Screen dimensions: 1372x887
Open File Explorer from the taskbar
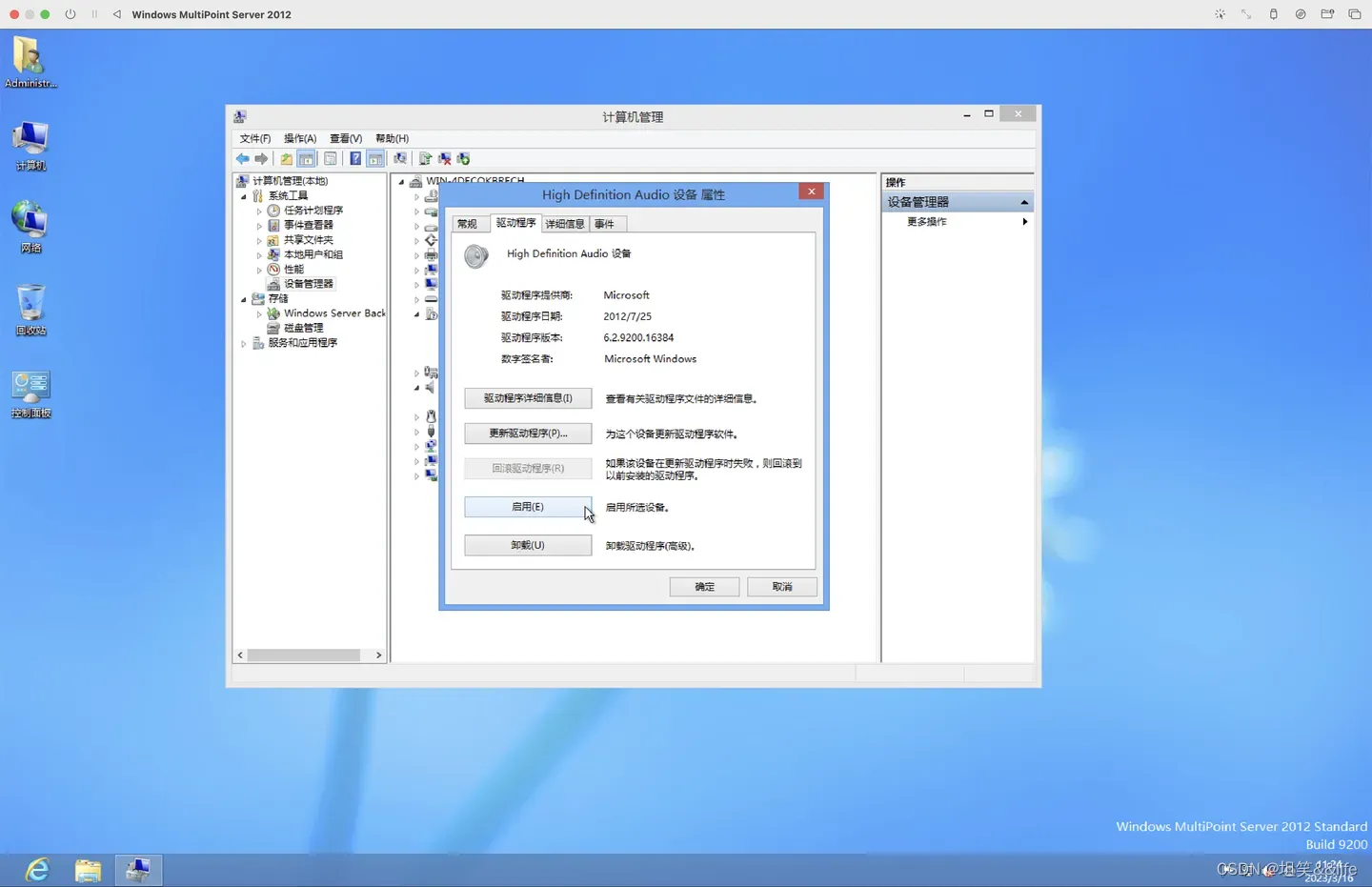click(88, 870)
